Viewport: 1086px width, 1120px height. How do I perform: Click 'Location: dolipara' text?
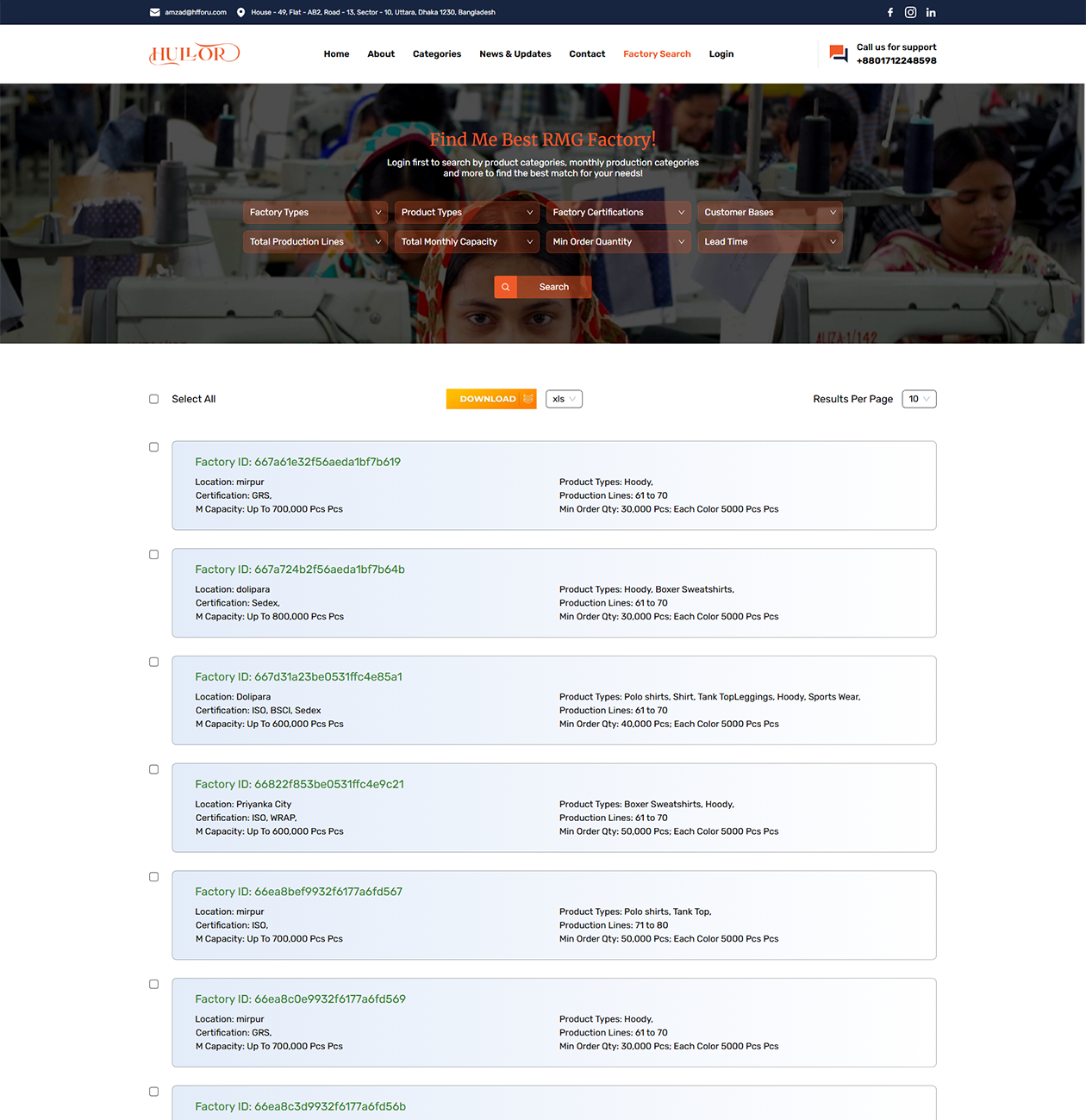coord(232,590)
